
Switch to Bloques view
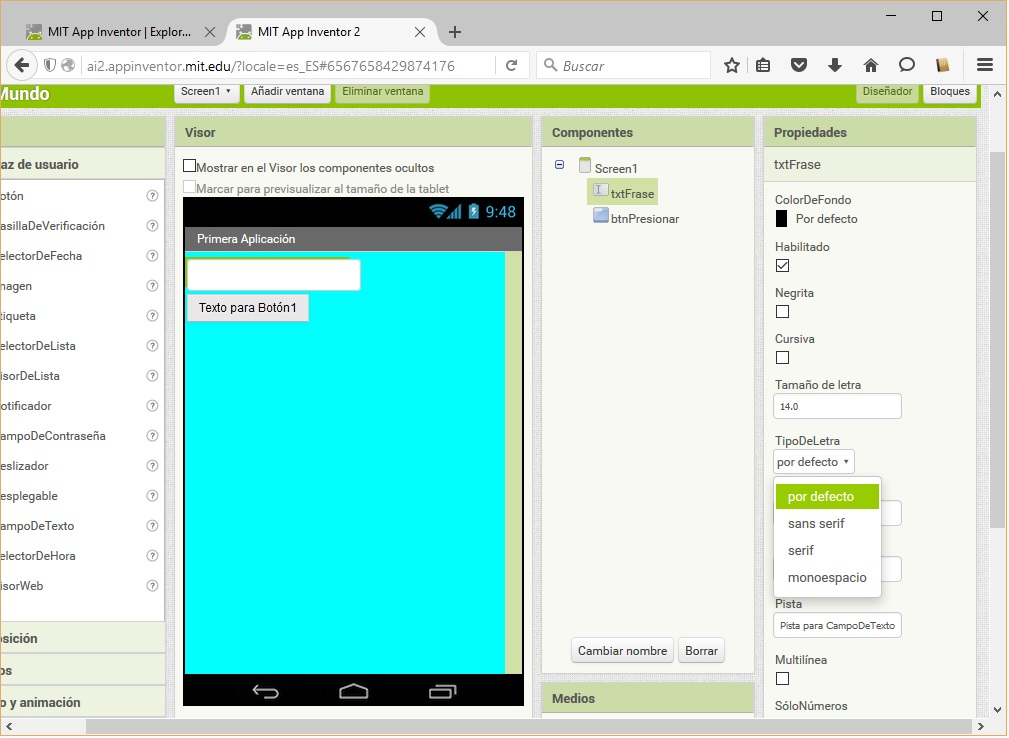(x=949, y=91)
